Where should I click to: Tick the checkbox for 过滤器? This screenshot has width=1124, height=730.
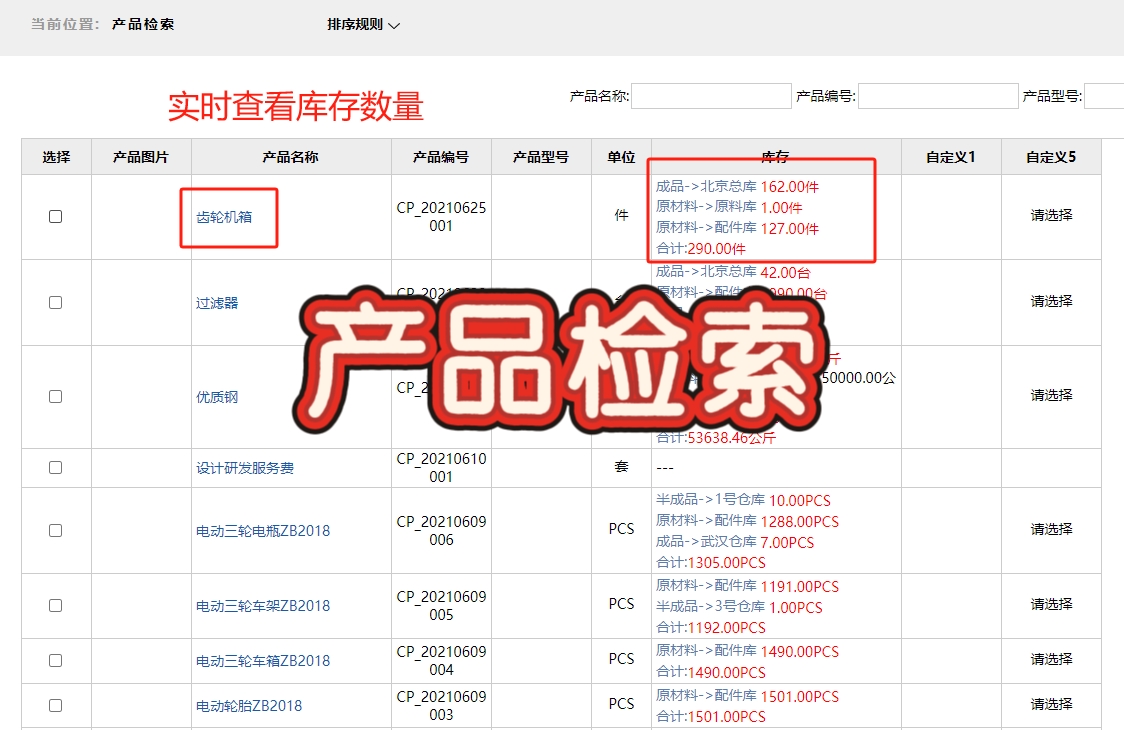pos(55,303)
